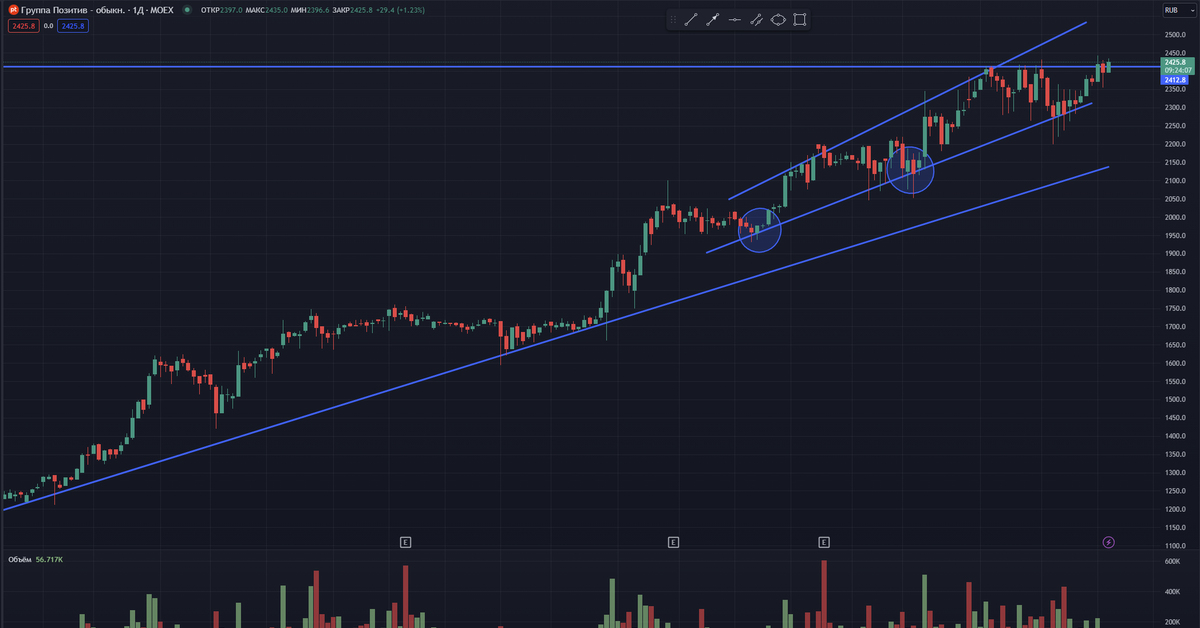Click the 1100.0 price scale label

(x=1175, y=545)
